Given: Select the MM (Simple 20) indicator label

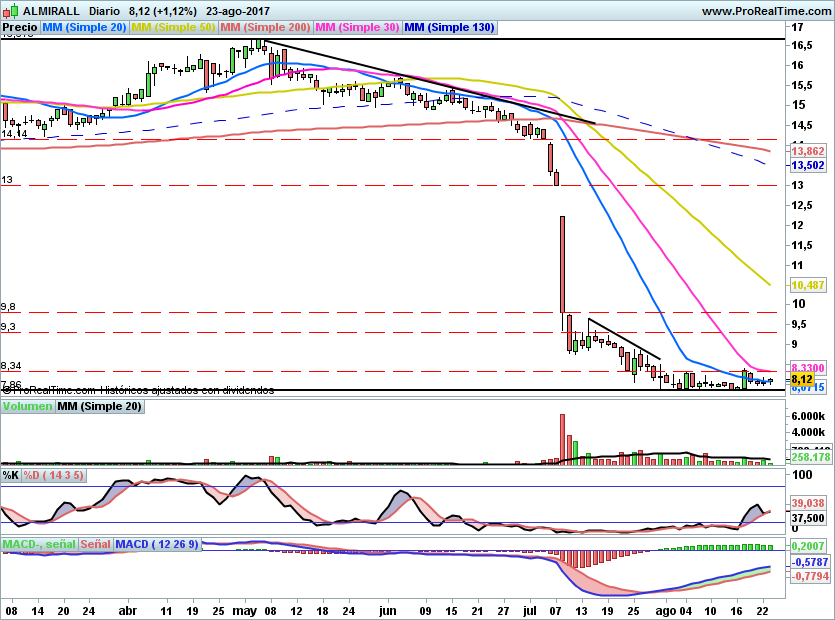Looking at the screenshot, I should coord(84,27).
